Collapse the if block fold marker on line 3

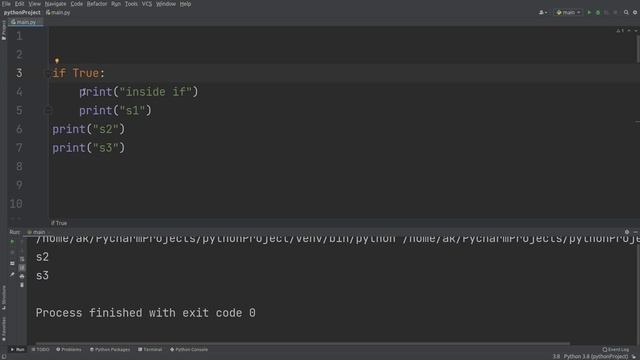pyautogui.click(x=48, y=73)
